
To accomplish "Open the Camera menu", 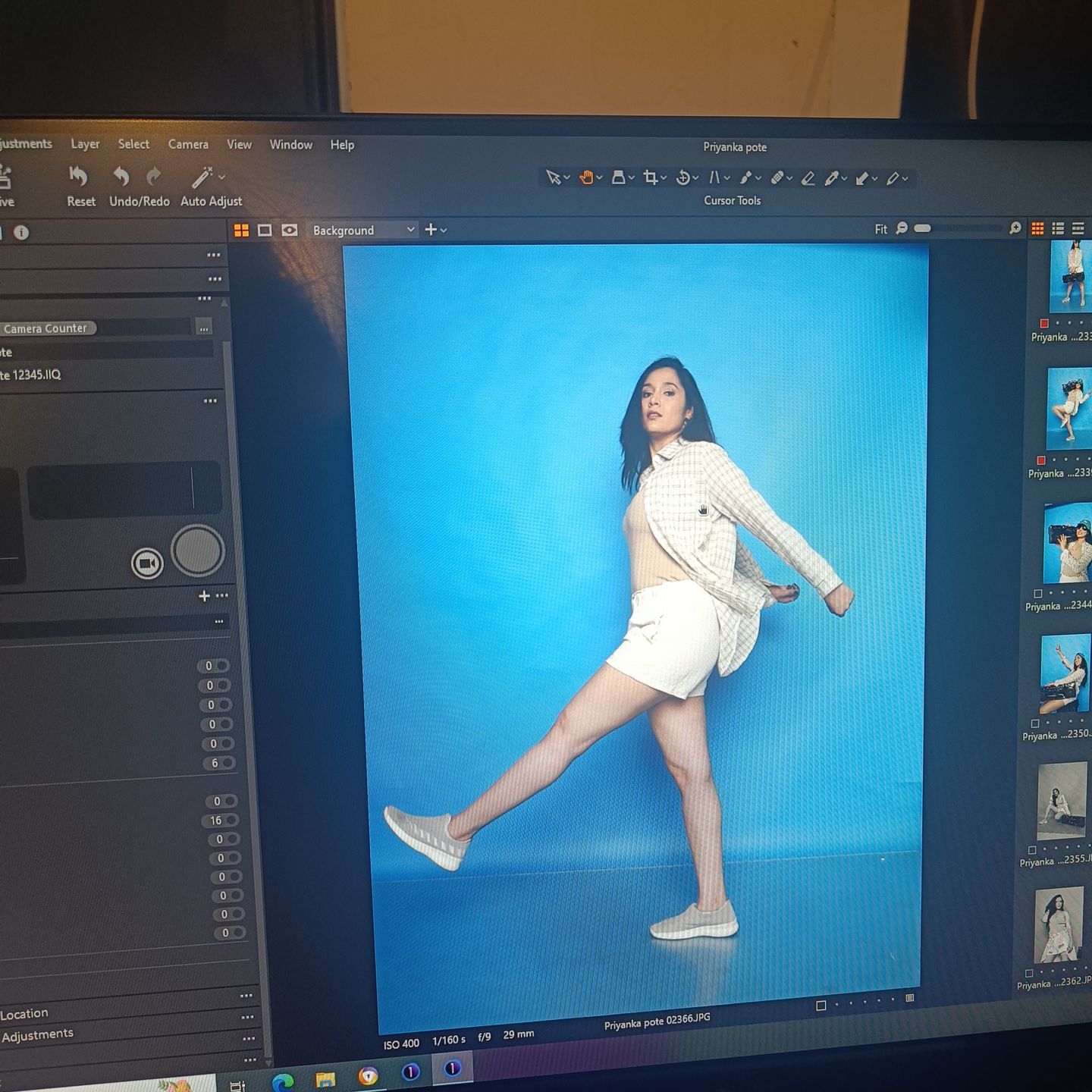I will [188, 144].
